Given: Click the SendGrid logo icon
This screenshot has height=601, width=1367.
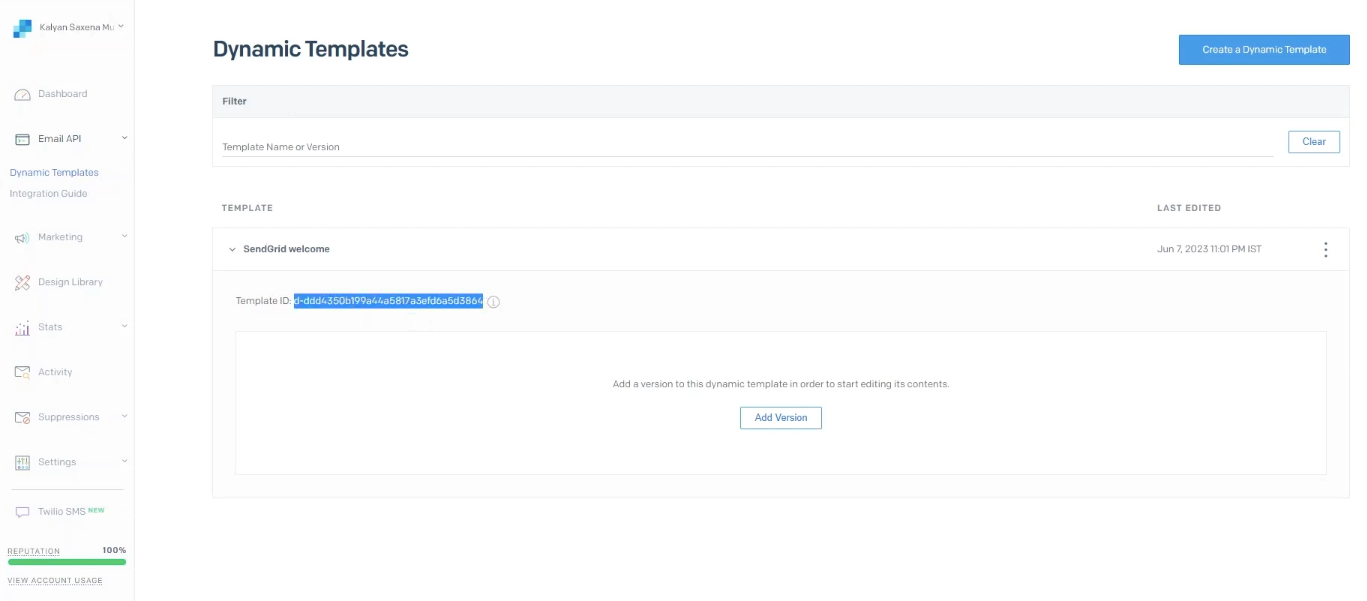Looking at the screenshot, I should coord(22,28).
